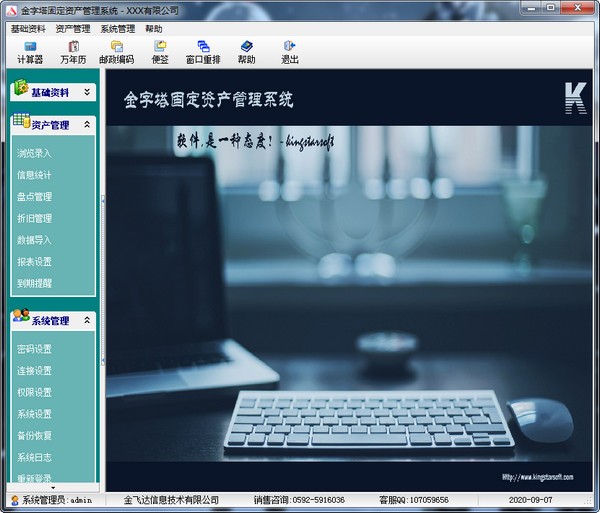Open the 便签 sticky note tool
Screen dimensions: 600x513
pyautogui.click(x=160, y=52)
